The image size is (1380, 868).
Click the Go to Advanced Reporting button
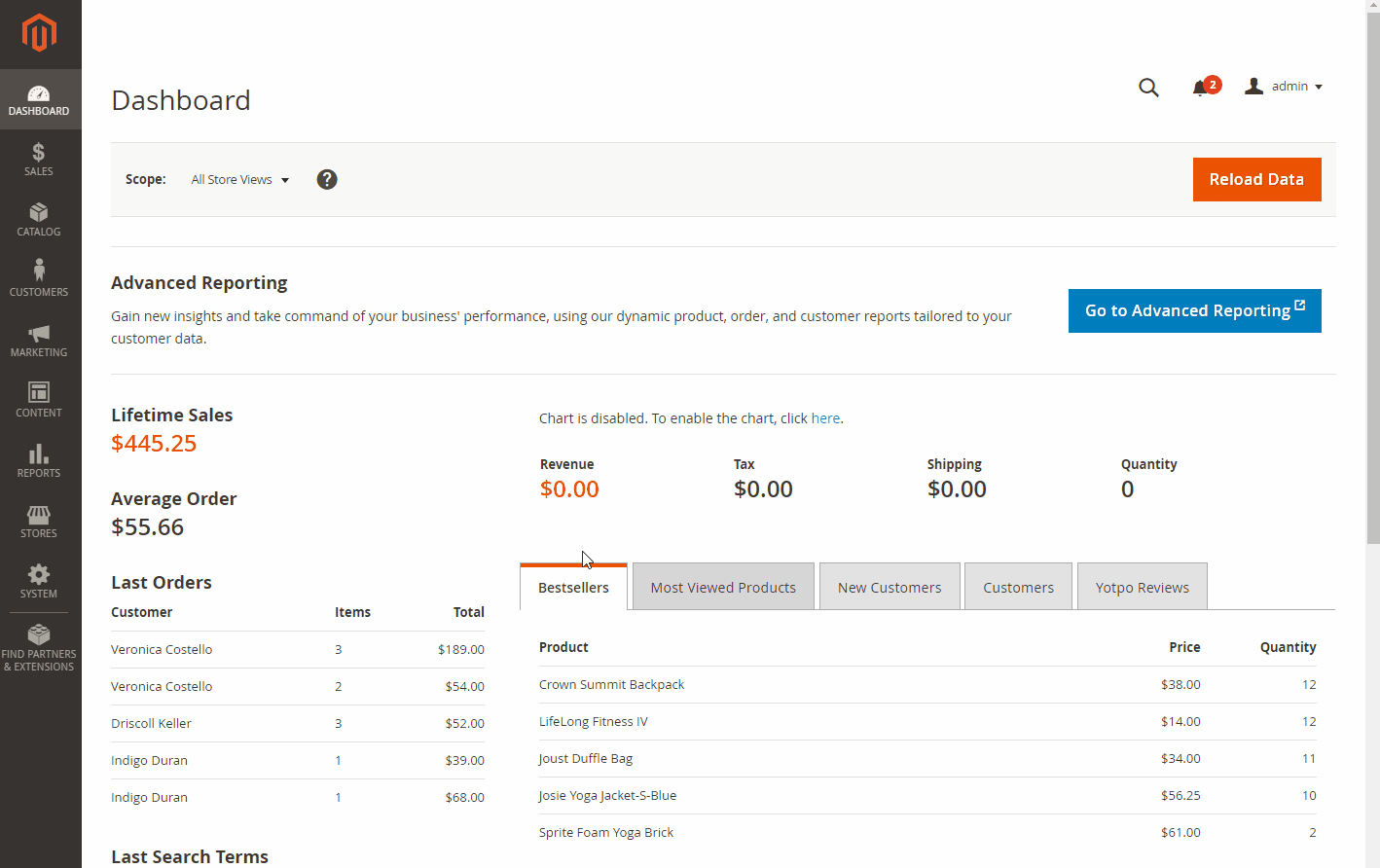tap(1194, 310)
